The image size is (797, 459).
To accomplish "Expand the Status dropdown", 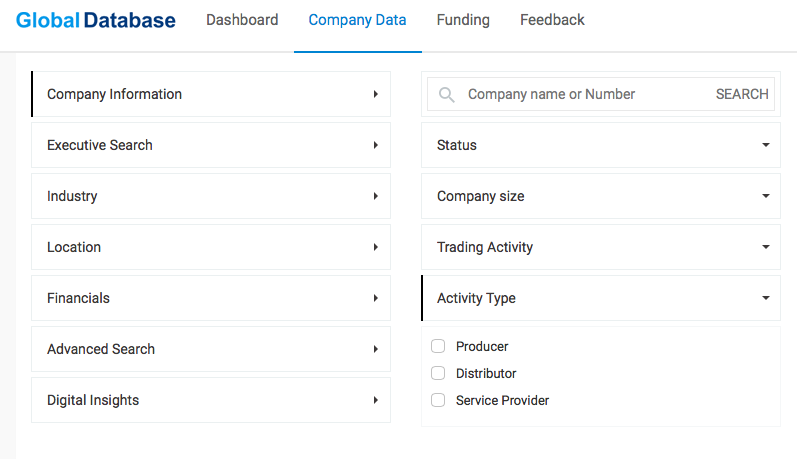I will click(765, 145).
